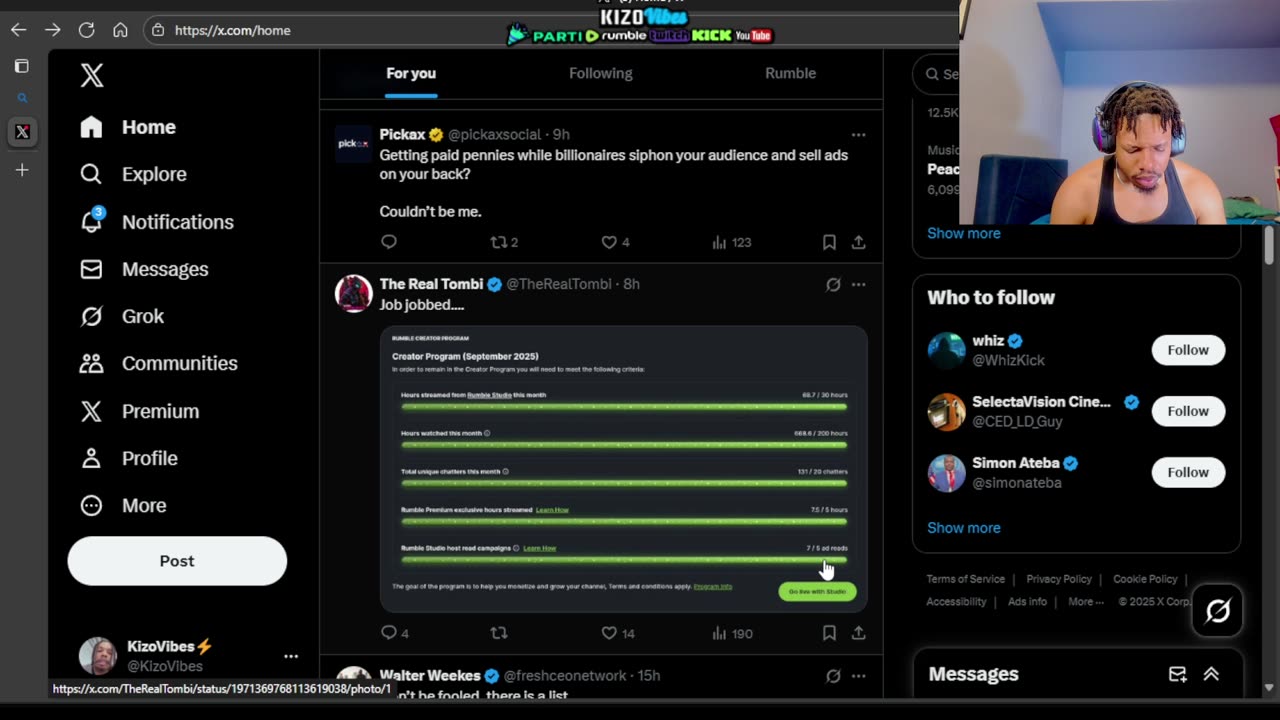Open Simon Ateba profile avatar
1280x720 pixels.
(946, 472)
